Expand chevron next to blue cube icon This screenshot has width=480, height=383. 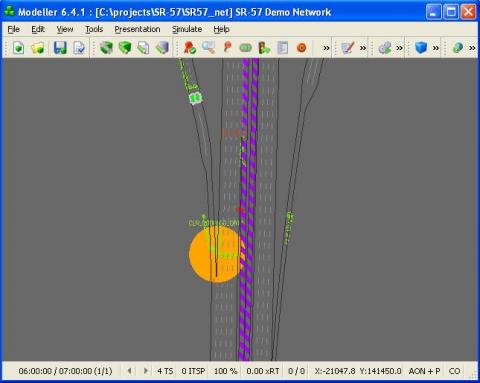tap(436, 48)
